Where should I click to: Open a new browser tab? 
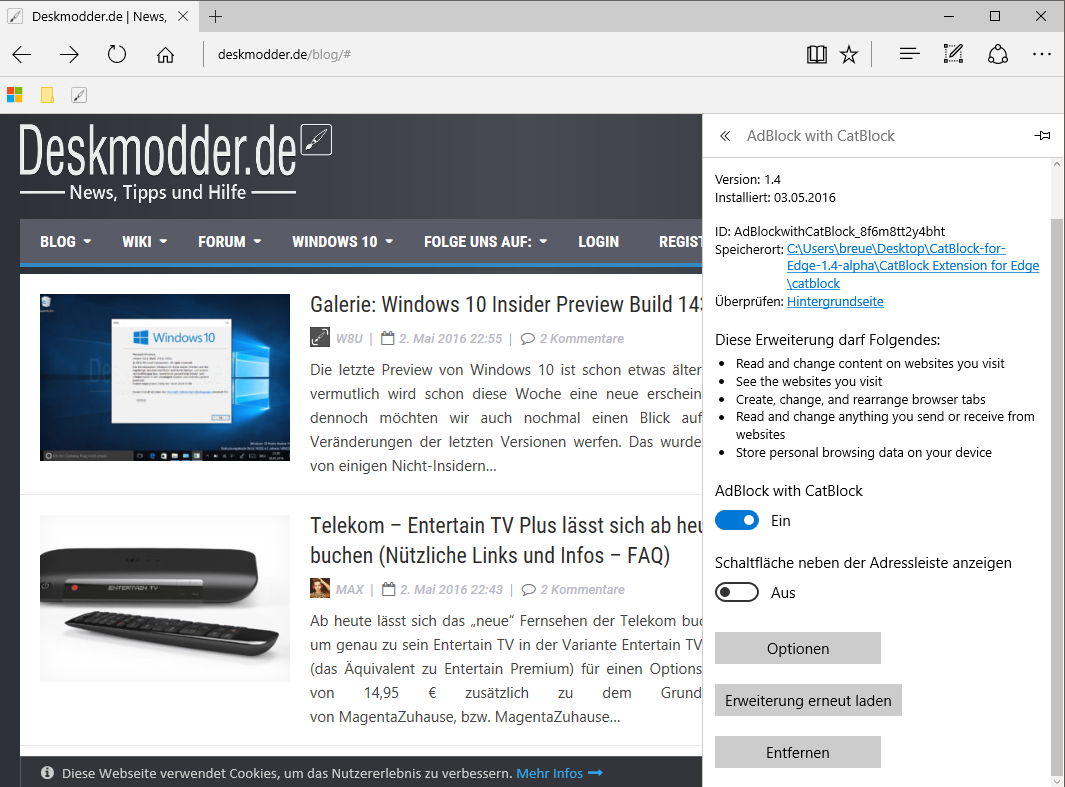pyautogui.click(x=215, y=16)
